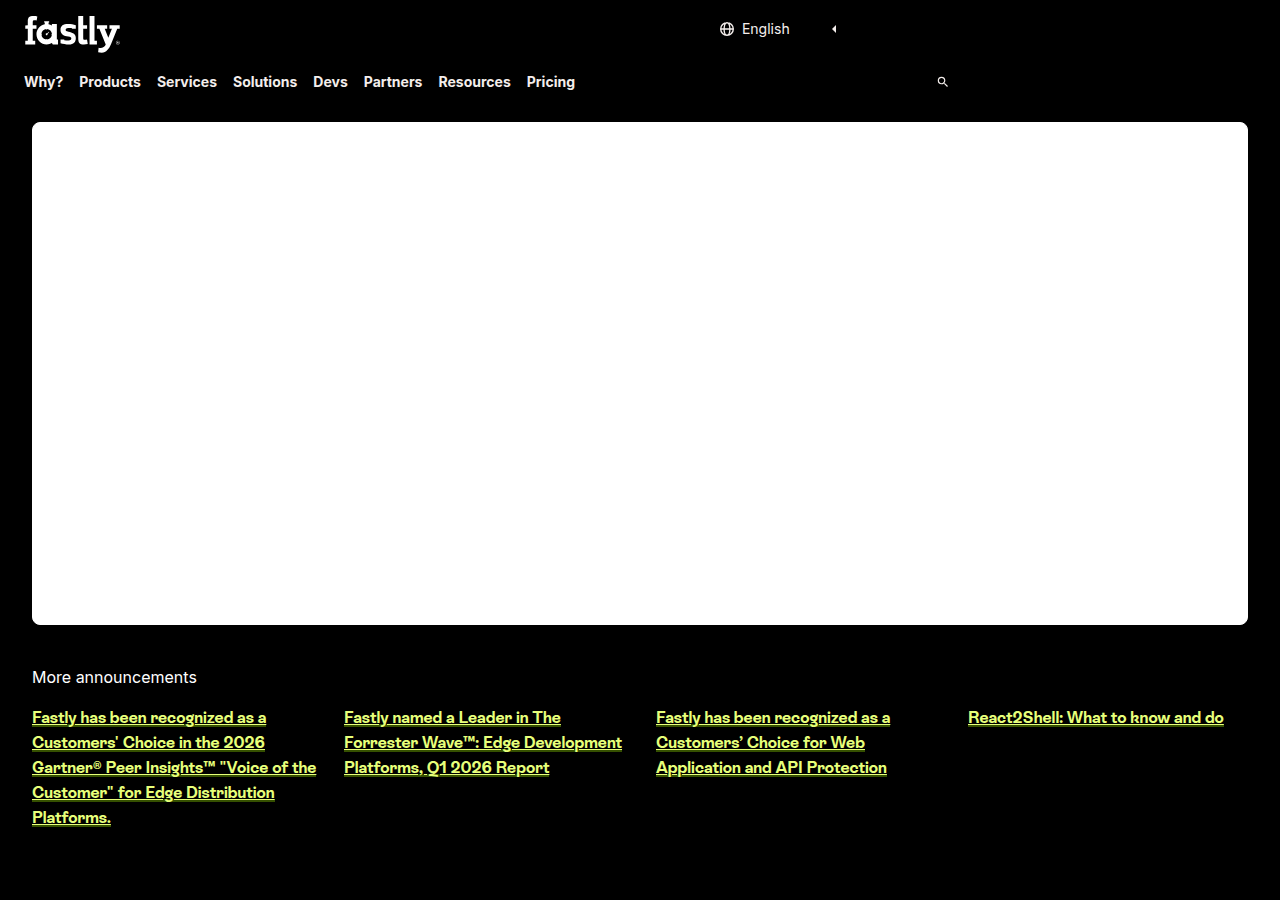The height and width of the screenshot is (900, 1280).
Task: Open the Why? menu
Action: [x=44, y=82]
